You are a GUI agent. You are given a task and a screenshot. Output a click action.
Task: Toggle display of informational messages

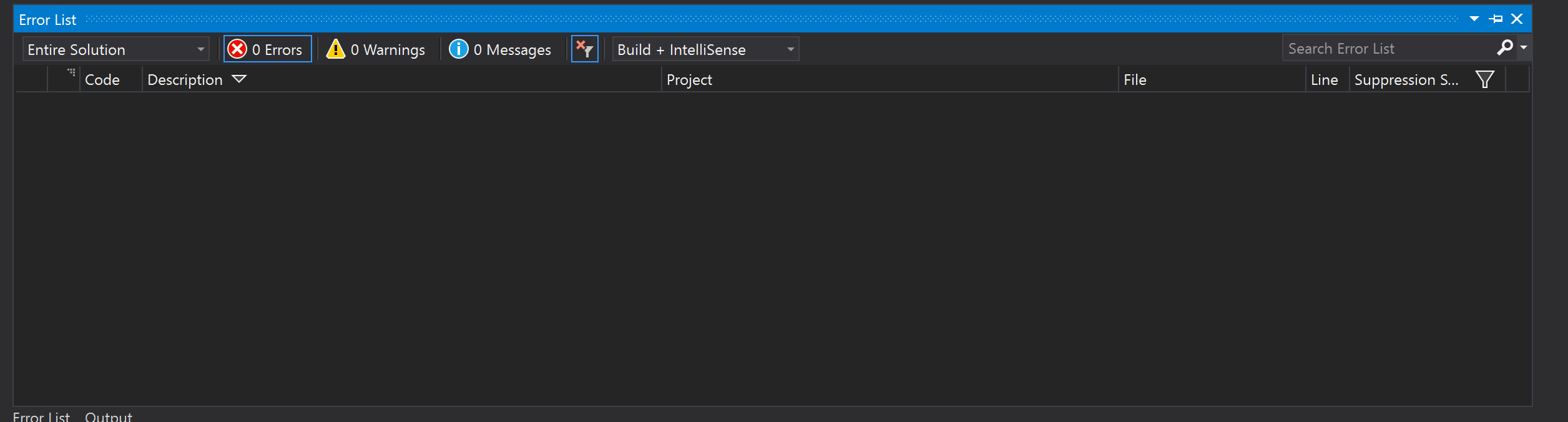[x=500, y=49]
